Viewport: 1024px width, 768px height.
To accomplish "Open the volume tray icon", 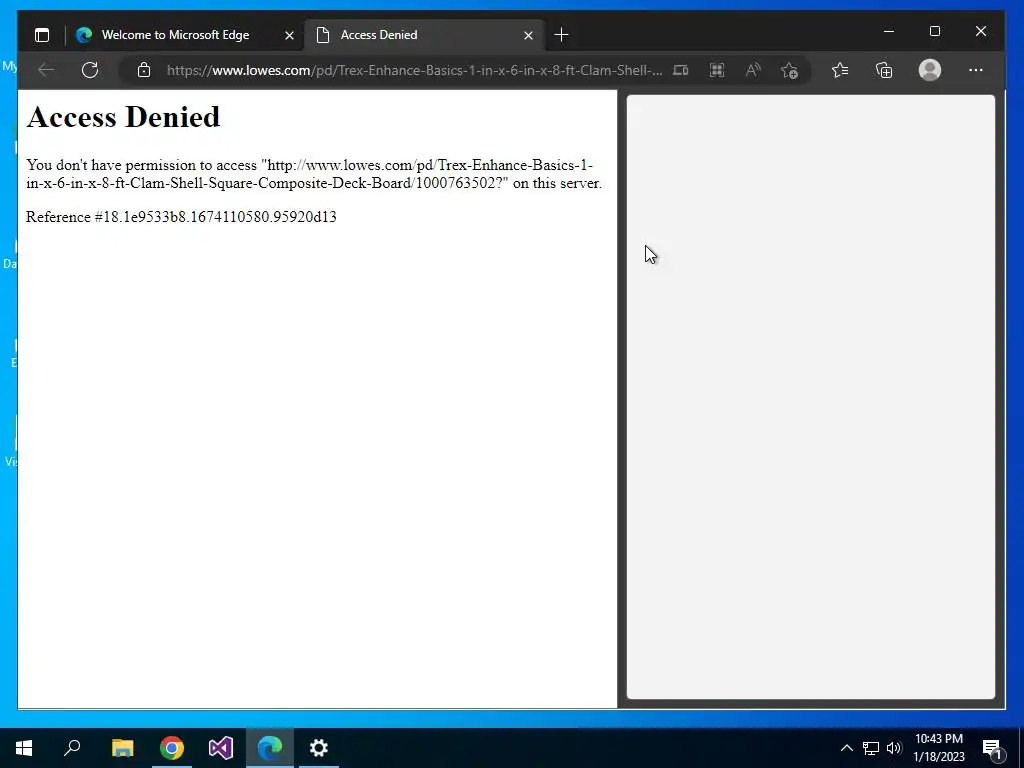I will tap(894, 748).
